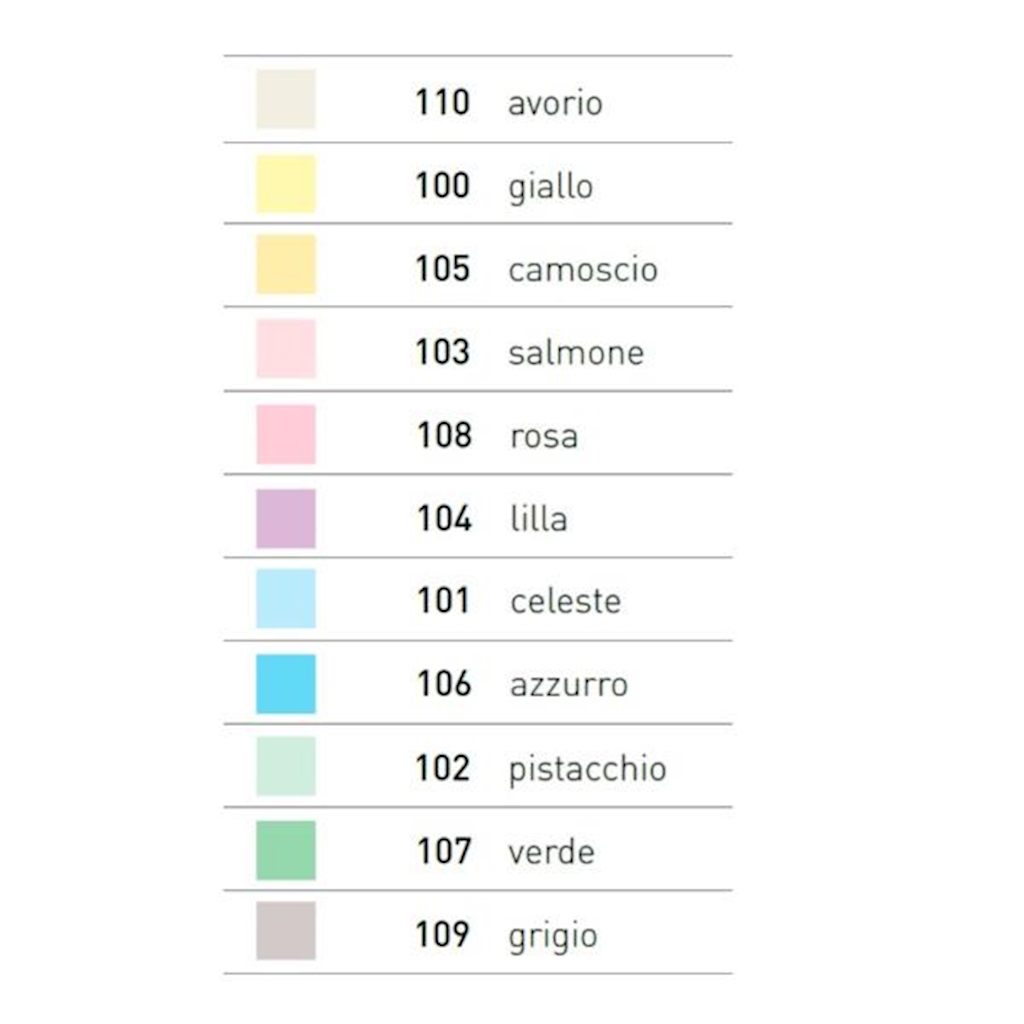Select the giallo yellow swatch
The image size is (1024, 1024).
pyautogui.click(x=286, y=184)
